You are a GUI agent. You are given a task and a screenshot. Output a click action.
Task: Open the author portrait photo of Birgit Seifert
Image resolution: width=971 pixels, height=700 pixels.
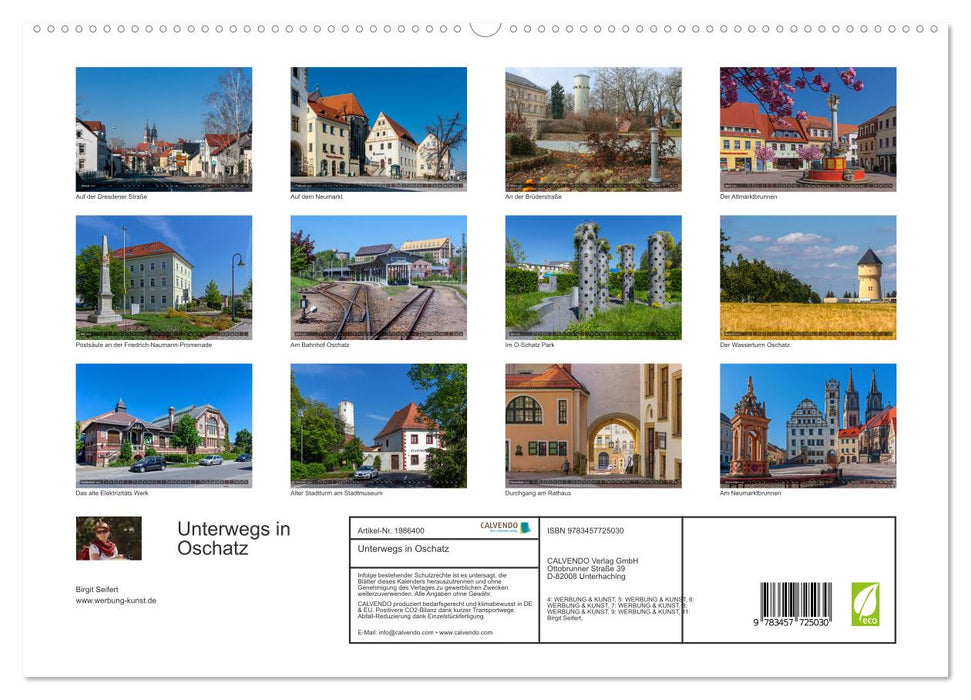107,538
